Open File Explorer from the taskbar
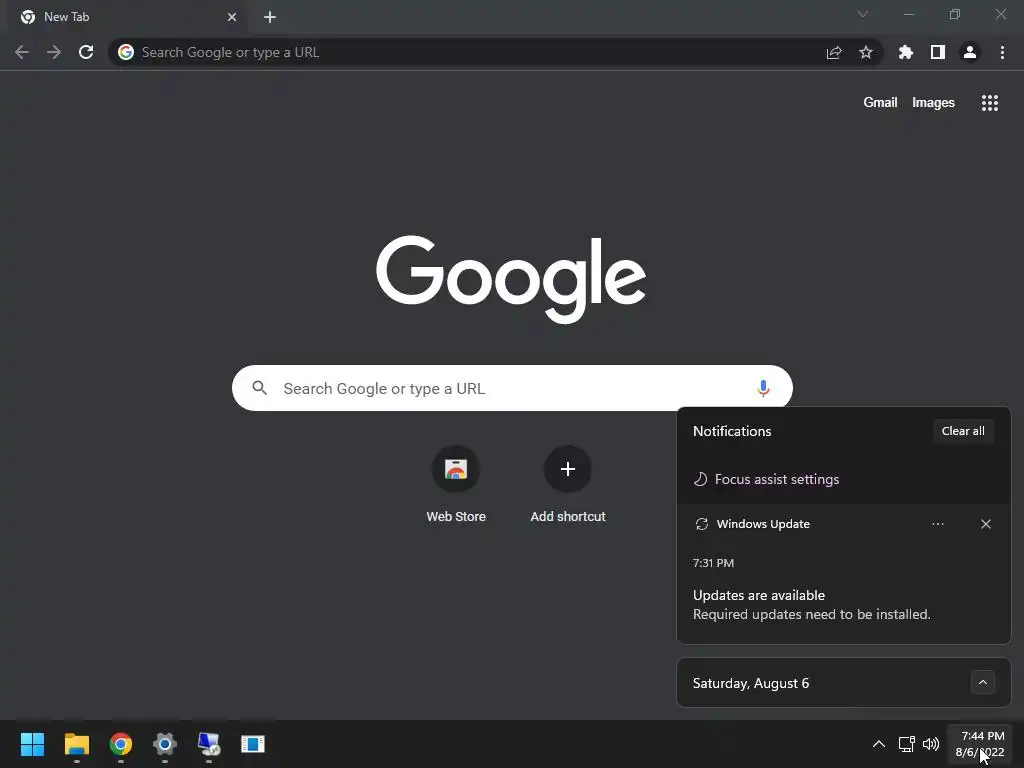This screenshot has height=768, width=1024. click(x=76, y=744)
